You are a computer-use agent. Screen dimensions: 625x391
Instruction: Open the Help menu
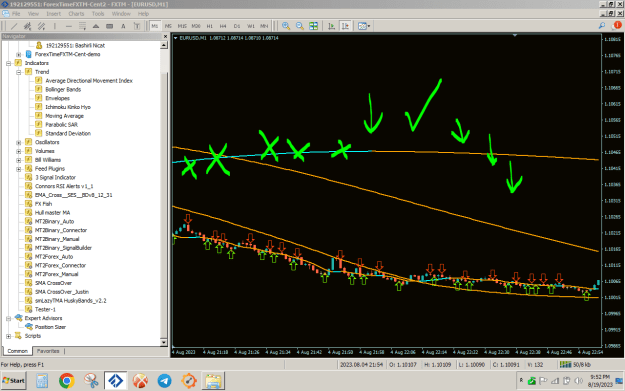143,14
